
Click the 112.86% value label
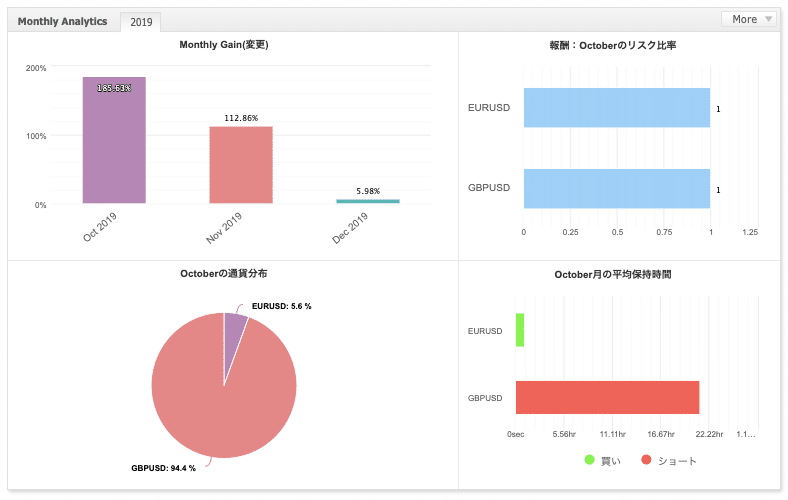coord(241,118)
